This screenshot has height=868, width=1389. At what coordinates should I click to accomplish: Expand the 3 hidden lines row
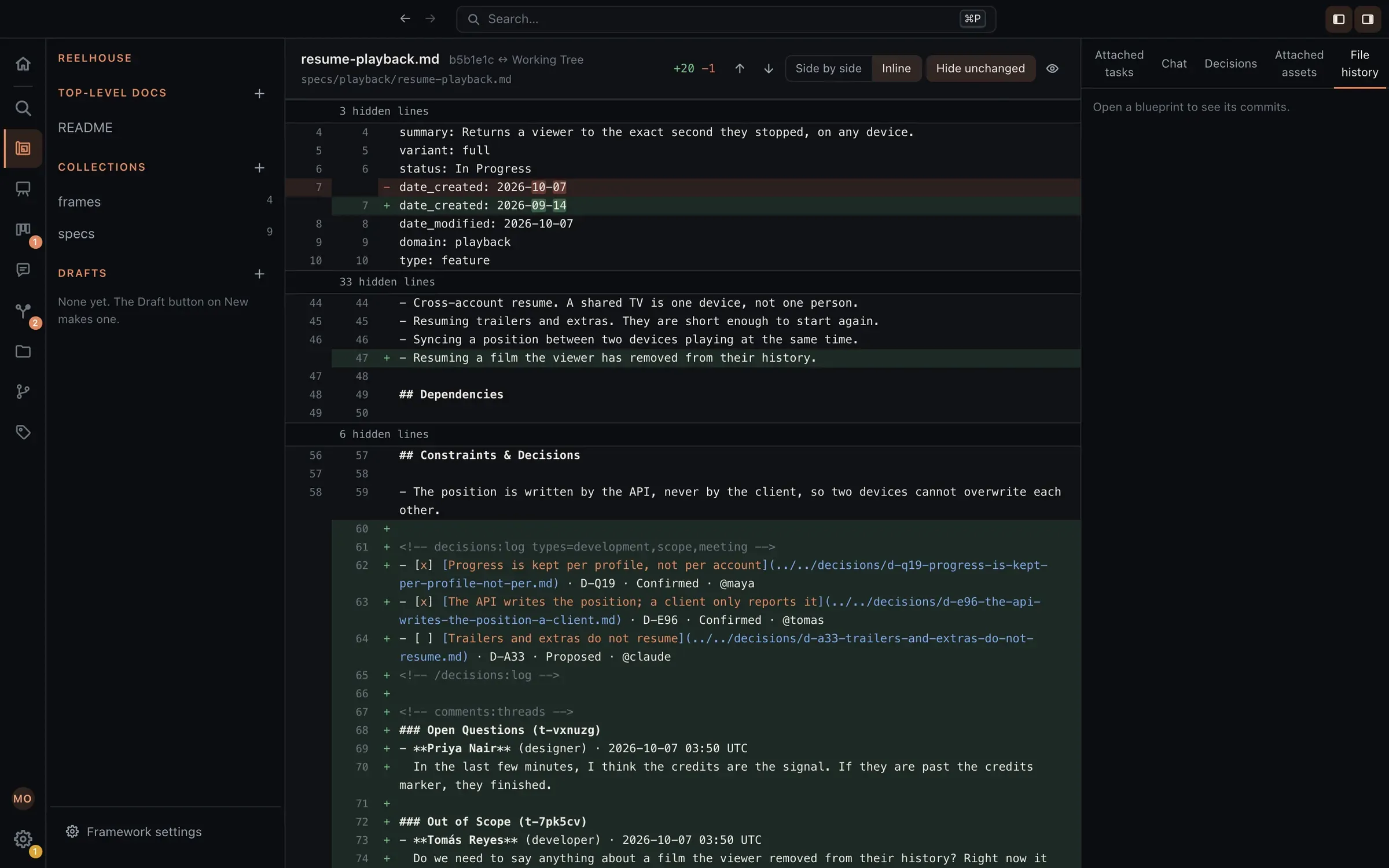(682, 111)
